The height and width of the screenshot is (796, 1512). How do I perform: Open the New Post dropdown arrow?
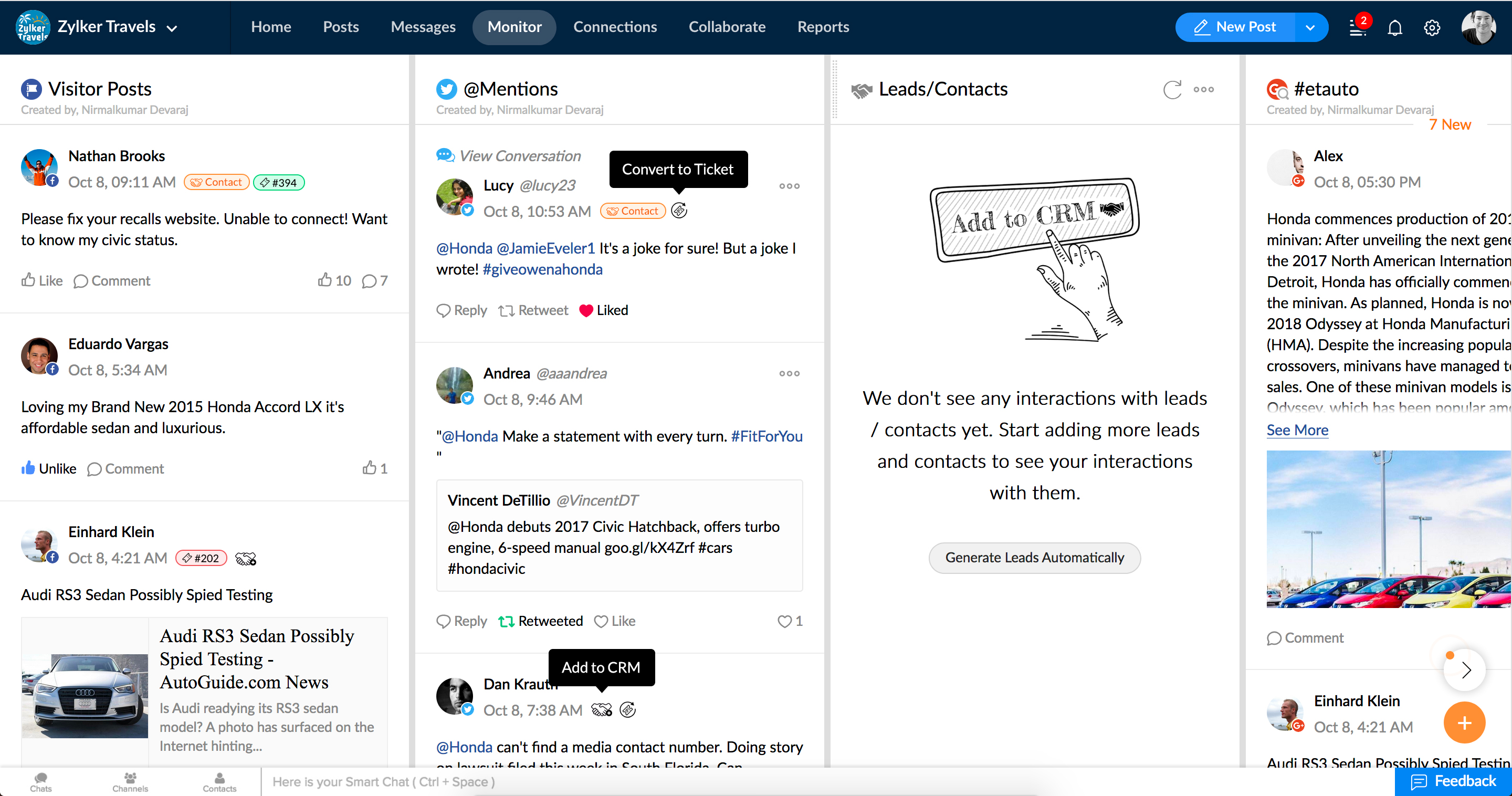1310,28
